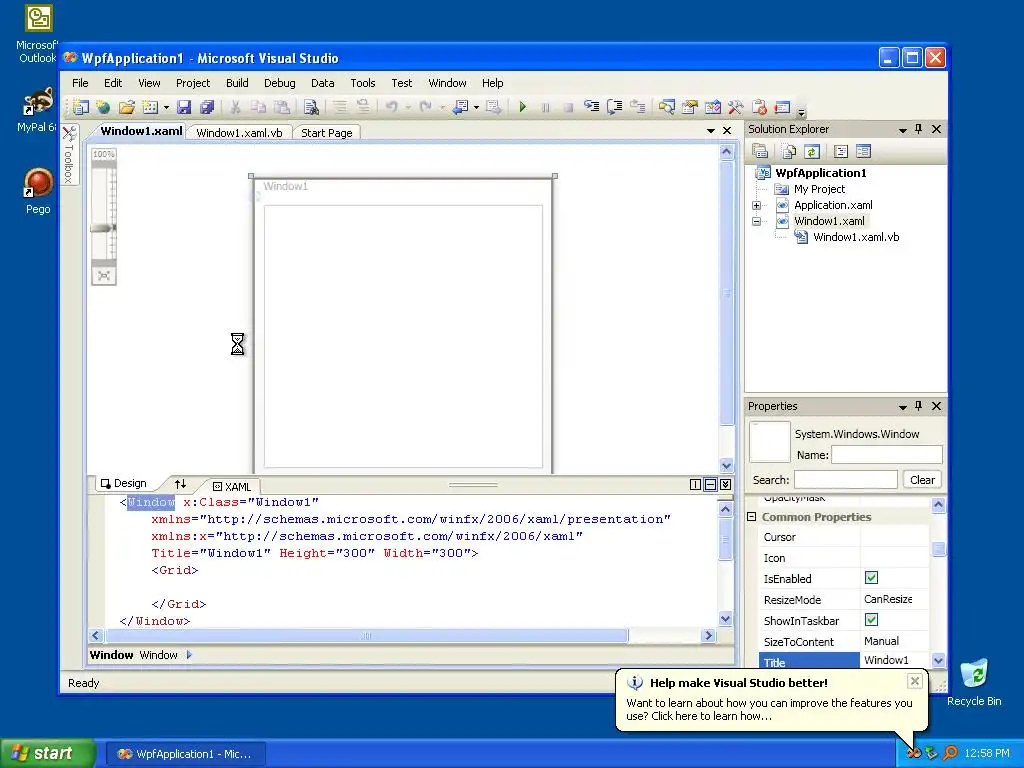Open the Project menu
The image size is (1024, 768).
[x=193, y=83]
